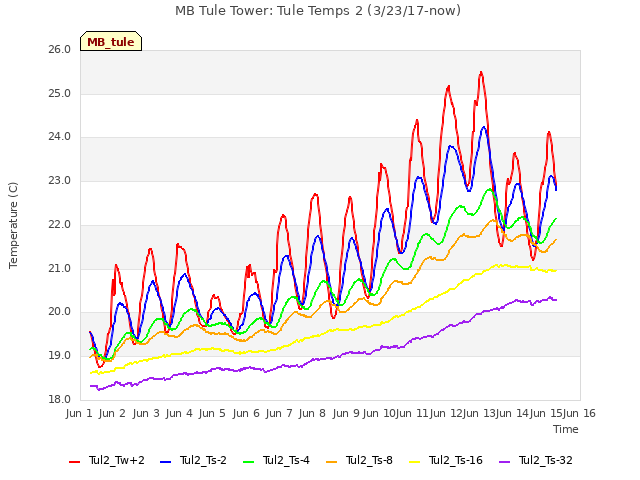Click the yellow Tul2_Ts-16 legend swatch

coord(415,462)
